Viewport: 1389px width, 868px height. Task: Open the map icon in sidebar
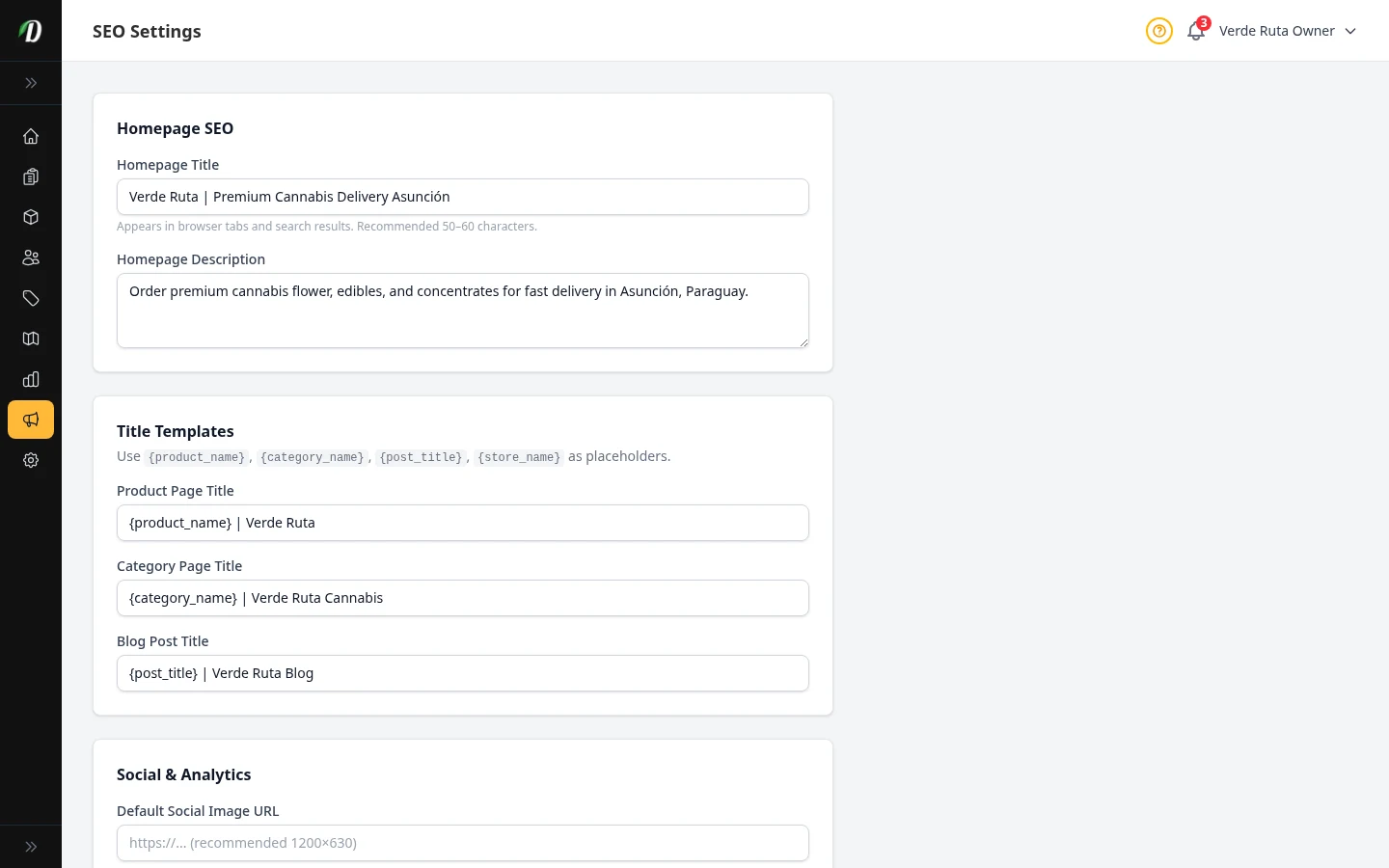pos(31,339)
